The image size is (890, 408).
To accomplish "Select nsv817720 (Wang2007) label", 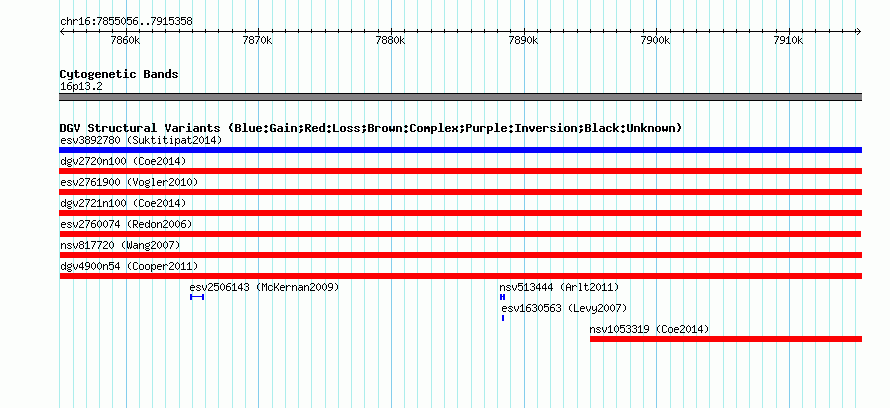I will point(120,245).
